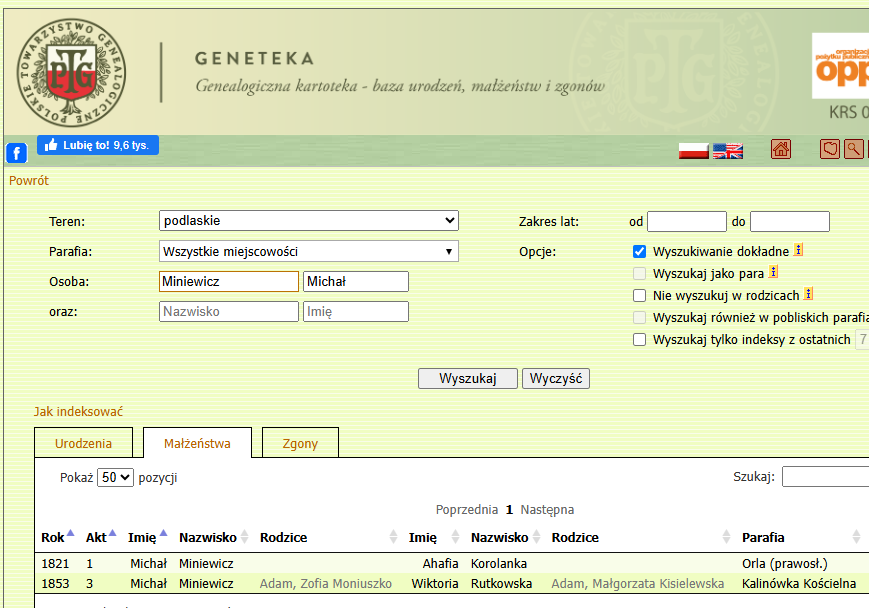Viewport: 869px width, 608px height.
Task: Open the Teren dropdown showing podlaskie
Action: tap(309, 221)
